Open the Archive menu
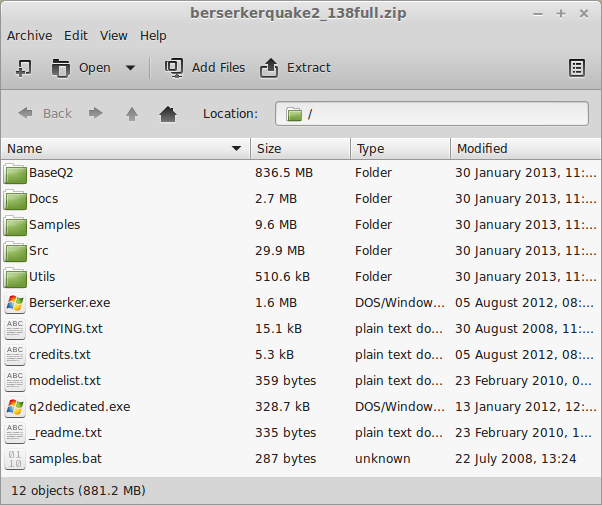The width and height of the screenshot is (602, 505). pyautogui.click(x=30, y=36)
